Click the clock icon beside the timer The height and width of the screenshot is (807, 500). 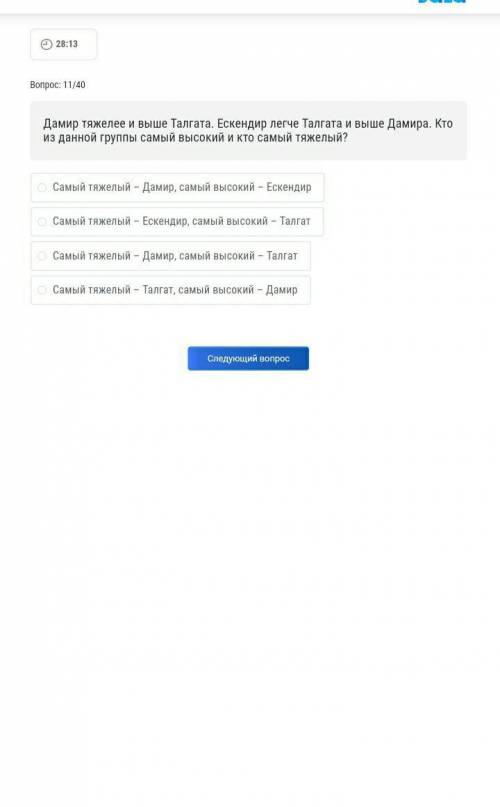pyautogui.click(x=46, y=44)
